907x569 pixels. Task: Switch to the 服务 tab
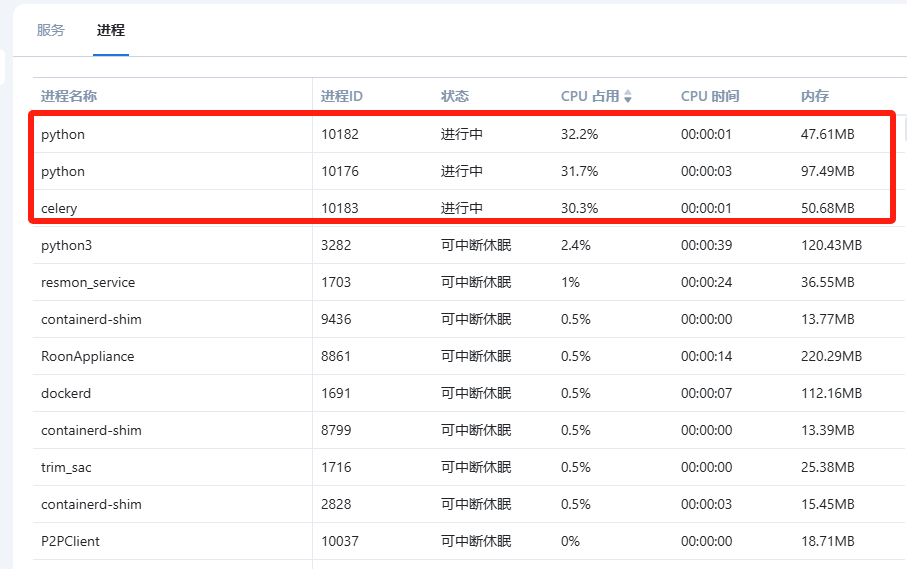tap(51, 30)
